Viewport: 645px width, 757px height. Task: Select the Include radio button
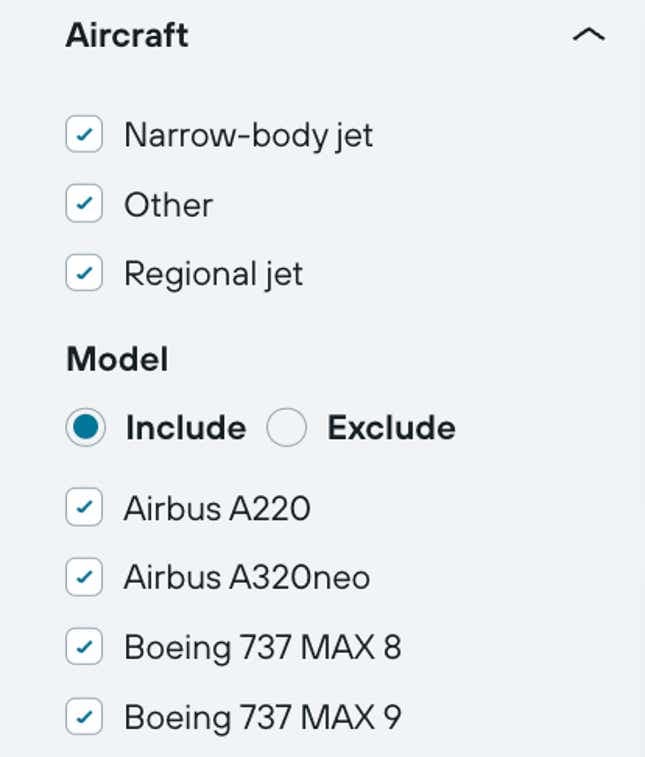[x=85, y=428]
